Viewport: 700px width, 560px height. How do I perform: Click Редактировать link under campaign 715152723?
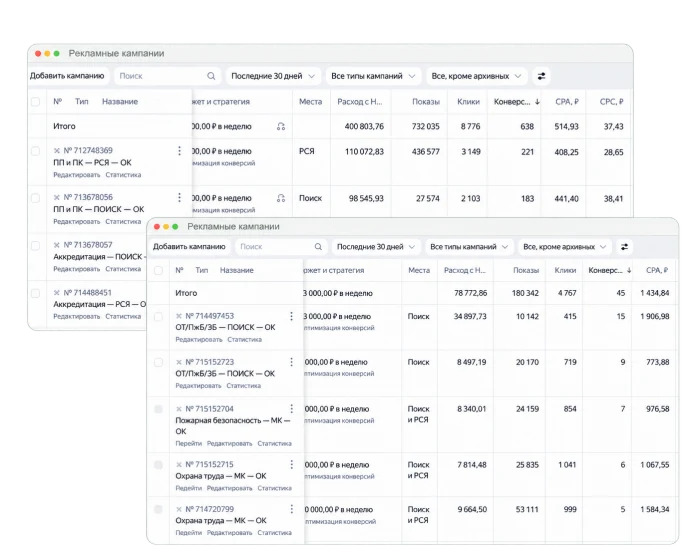(x=198, y=385)
